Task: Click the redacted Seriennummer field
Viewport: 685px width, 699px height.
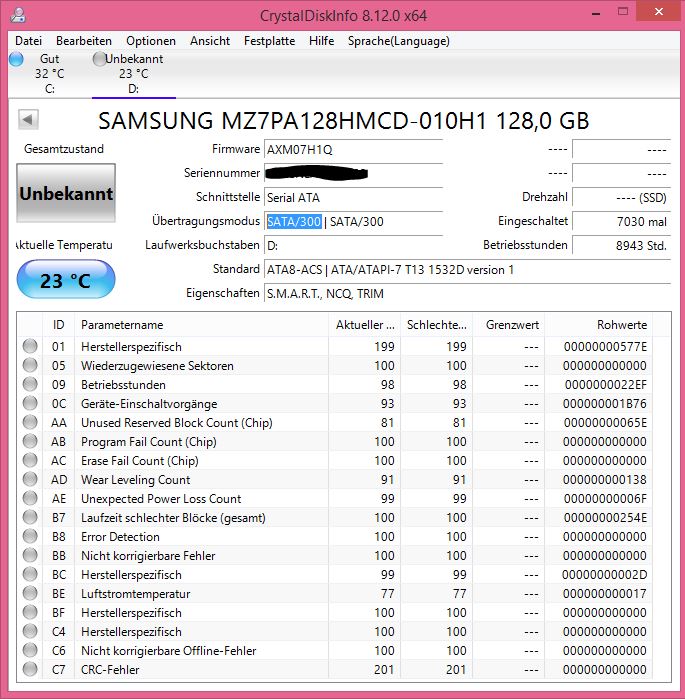Action: point(353,173)
